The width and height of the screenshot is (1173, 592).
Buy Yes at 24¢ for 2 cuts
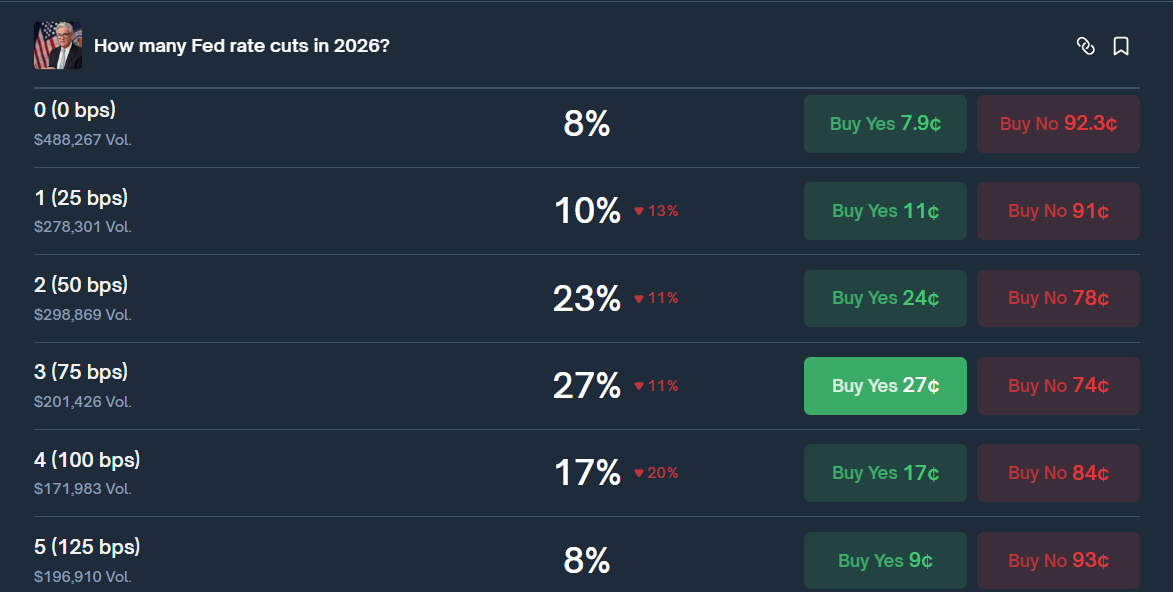coord(885,298)
